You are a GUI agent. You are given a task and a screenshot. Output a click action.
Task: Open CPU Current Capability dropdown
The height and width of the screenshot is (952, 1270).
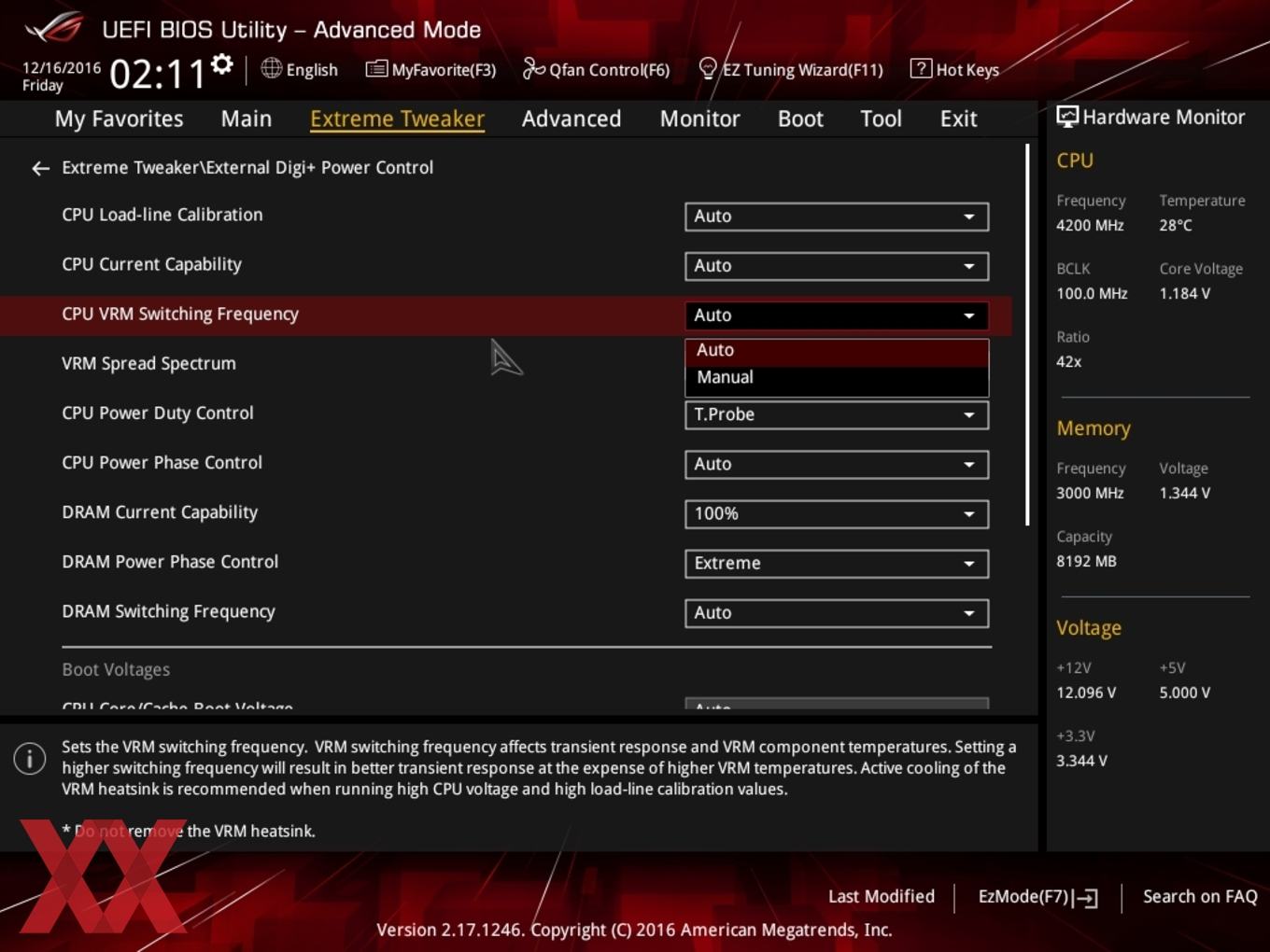837,266
